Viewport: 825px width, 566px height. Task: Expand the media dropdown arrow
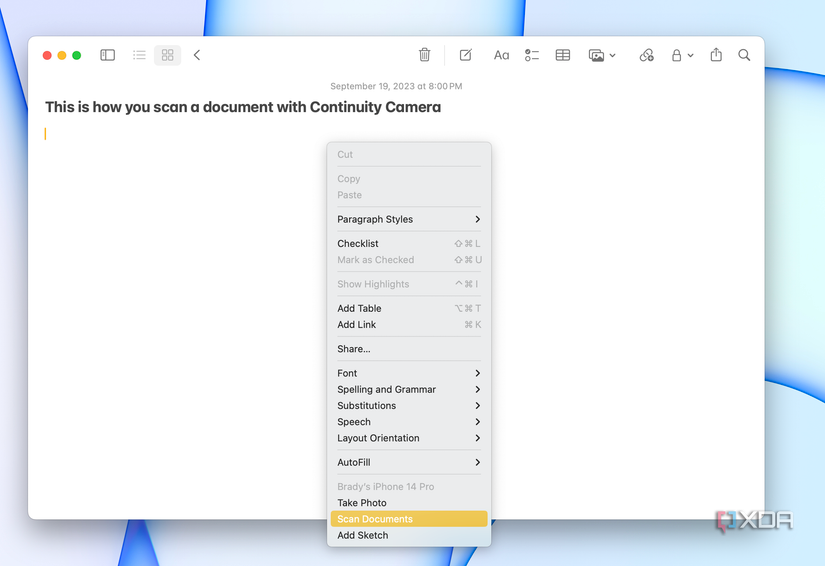[x=612, y=55]
